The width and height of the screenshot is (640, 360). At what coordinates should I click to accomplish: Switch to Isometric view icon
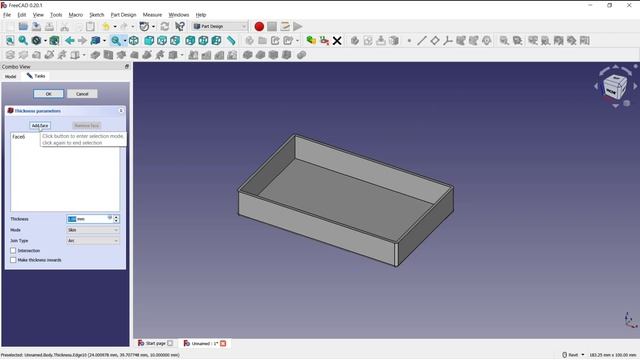134,40
